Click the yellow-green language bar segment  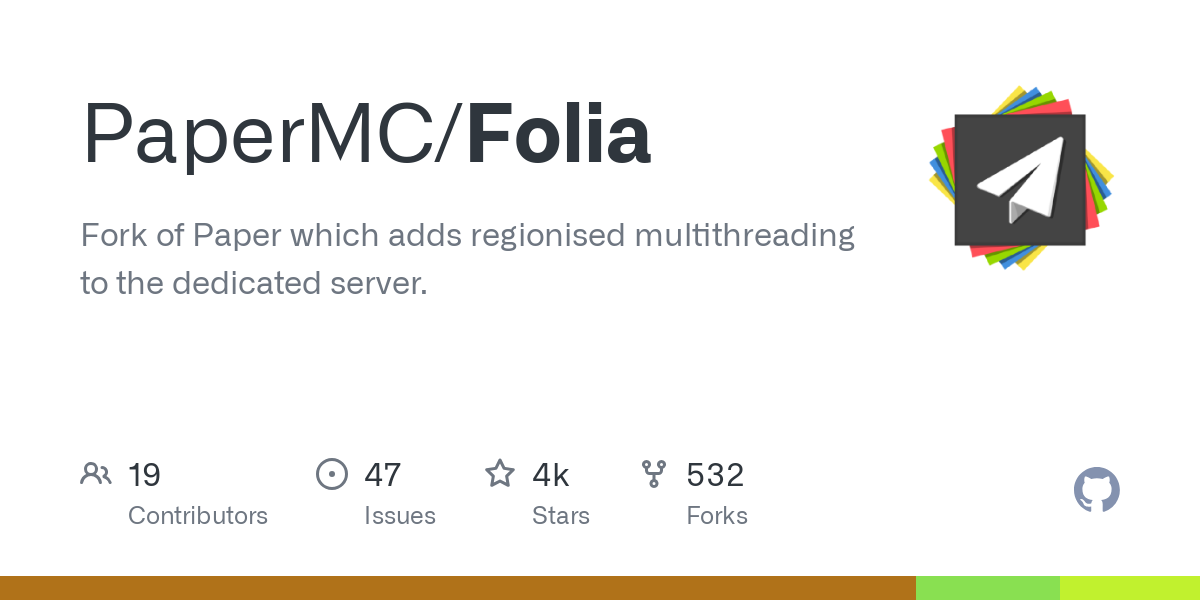pyautogui.click(x=1130, y=588)
